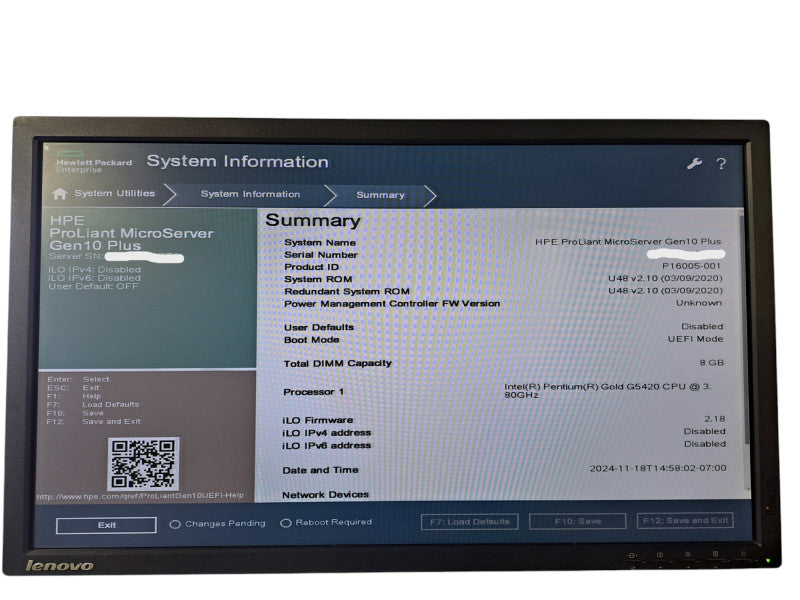Open the ProLiantGen10UEFI-Help URL link
This screenshot has width=800, height=600.
pos(140,495)
